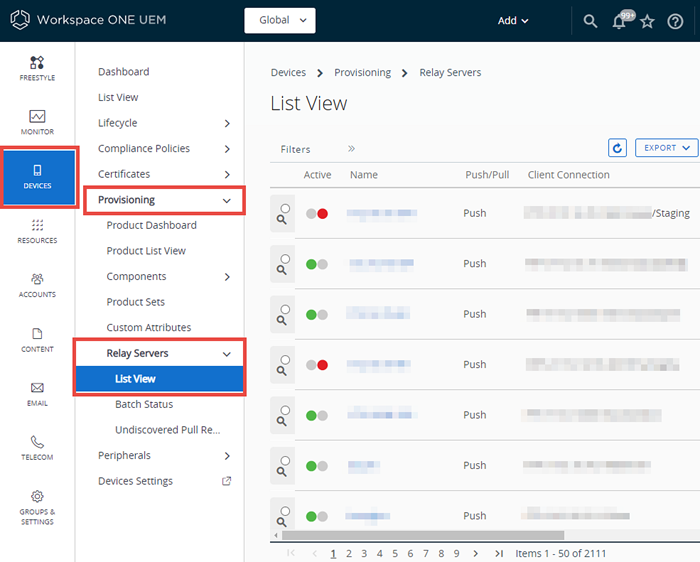The image size is (700, 562).
Task: Open the Resources section
Action: (37, 231)
